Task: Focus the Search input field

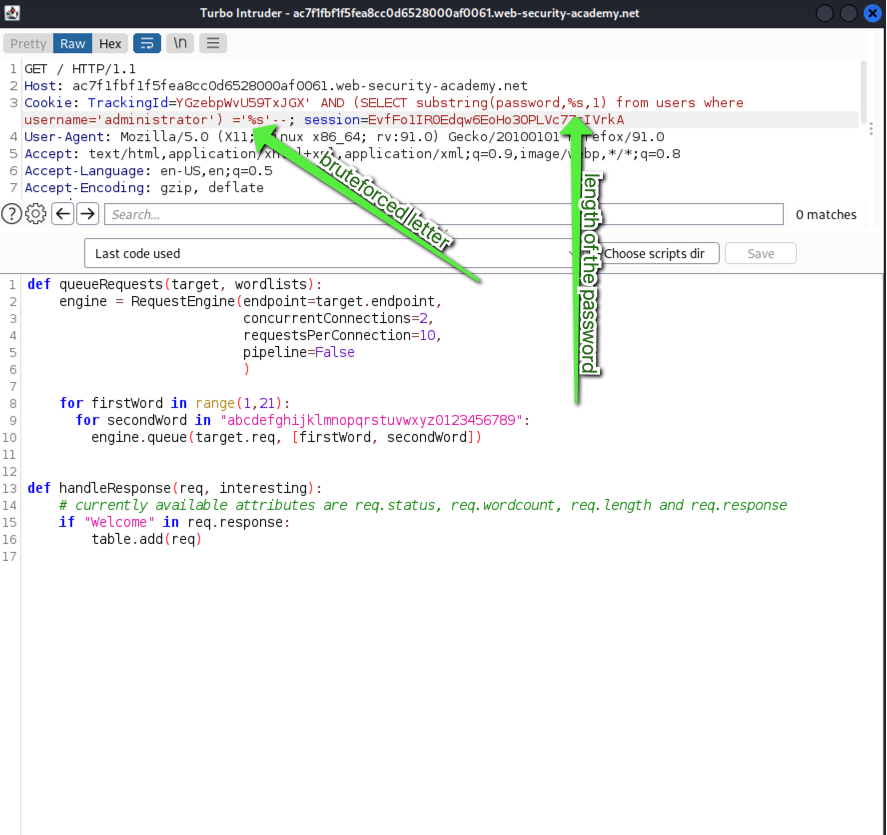Action: pyautogui.click(x=444, y=214)
